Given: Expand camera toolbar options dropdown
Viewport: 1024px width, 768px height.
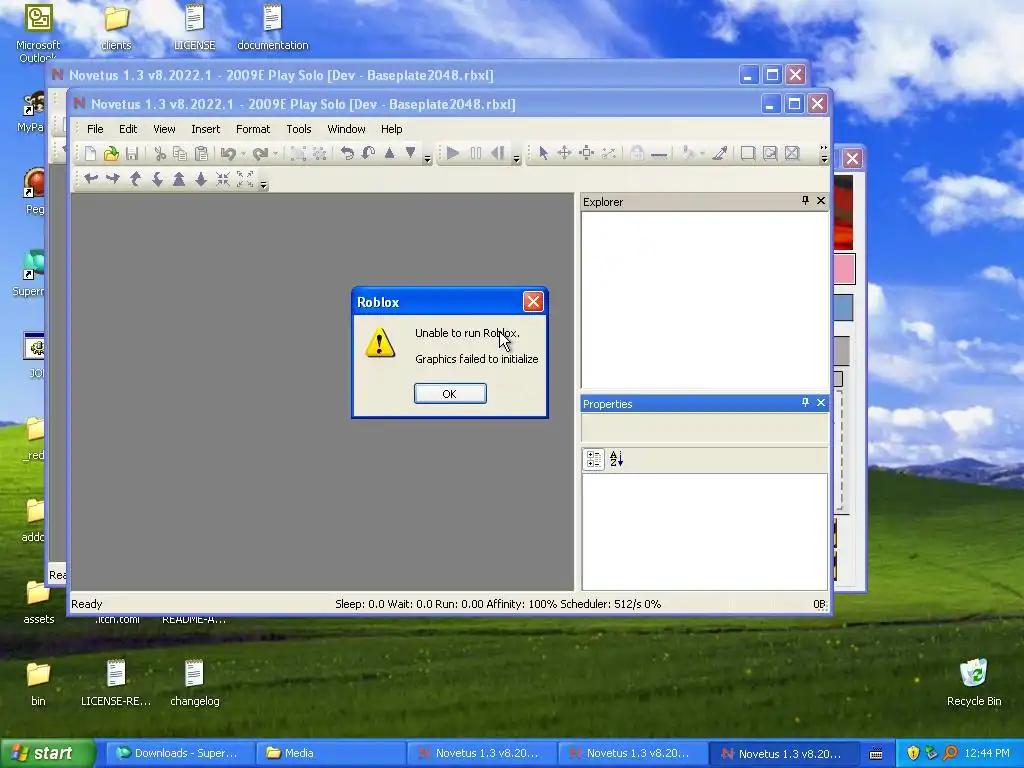Looking at the screenshot, I should click(x=263, y=185).
